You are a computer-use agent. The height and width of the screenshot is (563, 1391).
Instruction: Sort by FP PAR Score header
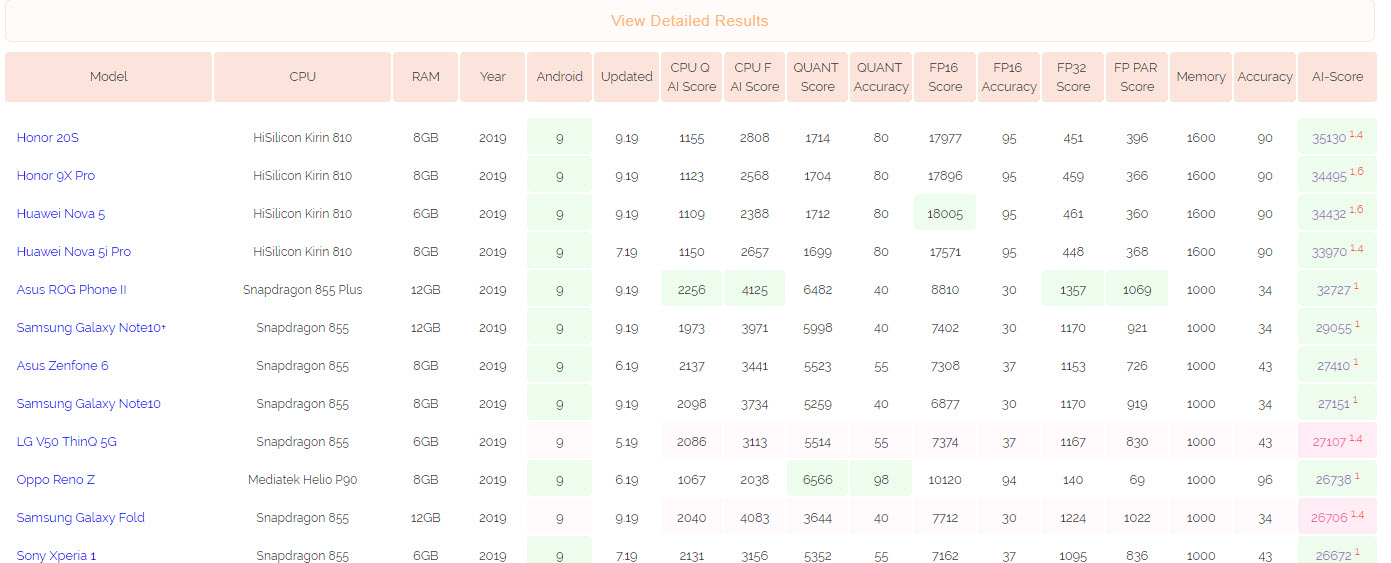click(x=1137, y=77)
